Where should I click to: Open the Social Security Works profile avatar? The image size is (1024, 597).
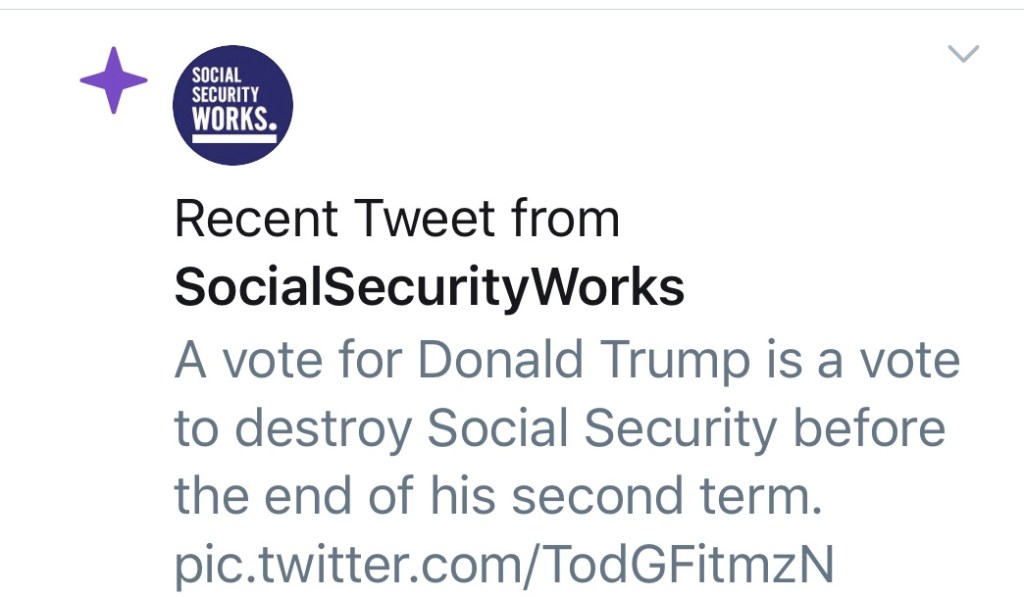[x=233, y=105]
